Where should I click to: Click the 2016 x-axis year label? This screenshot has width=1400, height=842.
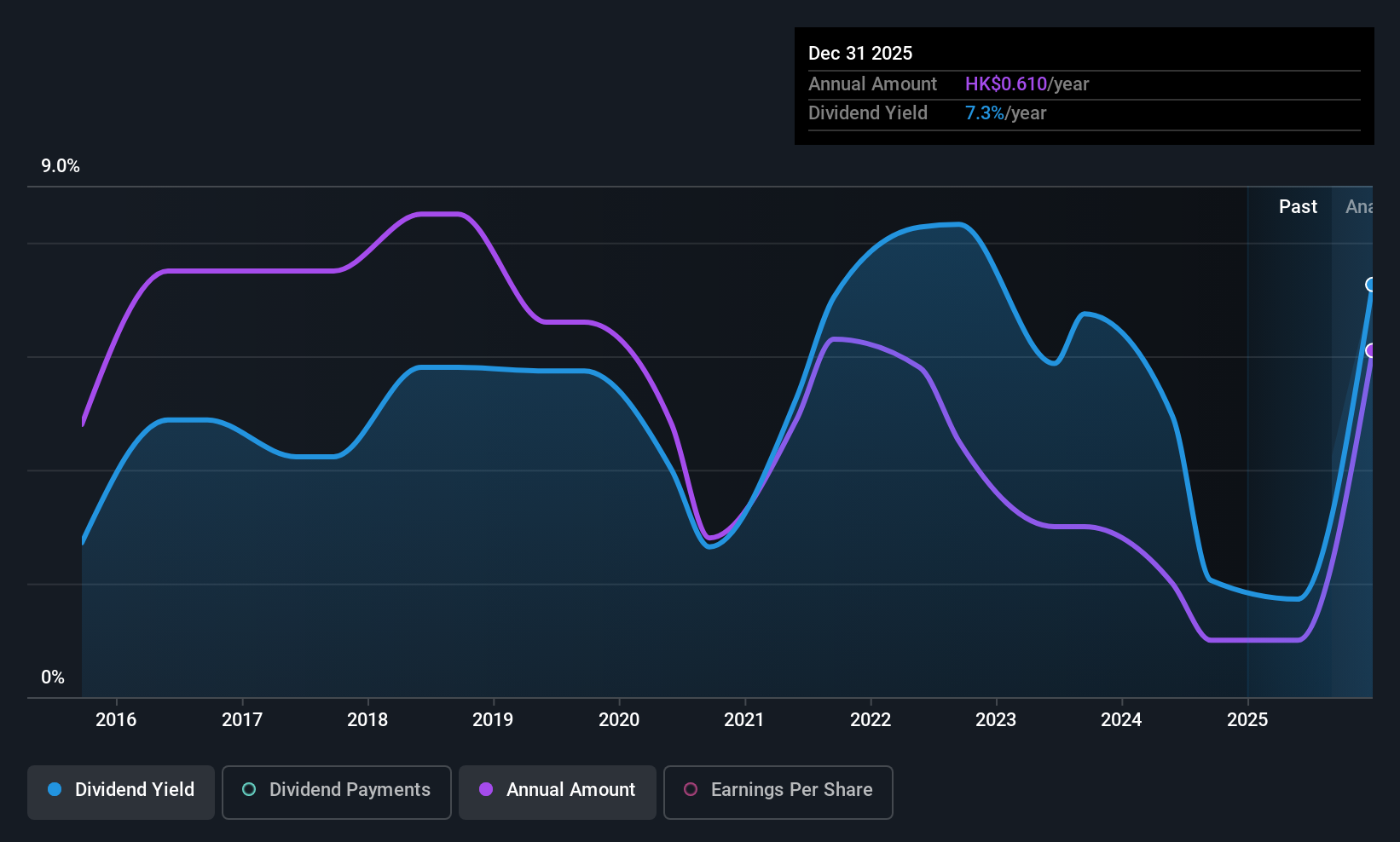click(x=116, y=720)
